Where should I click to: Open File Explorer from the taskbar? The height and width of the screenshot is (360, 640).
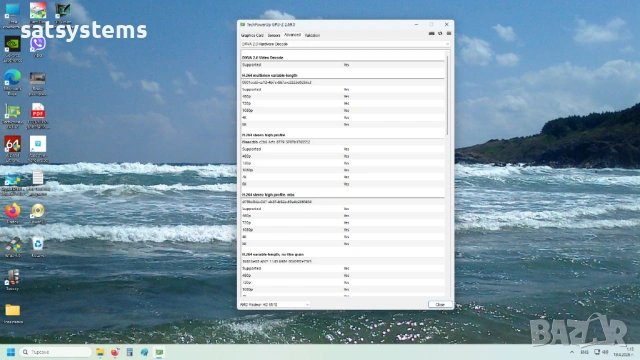coord(100,352)
